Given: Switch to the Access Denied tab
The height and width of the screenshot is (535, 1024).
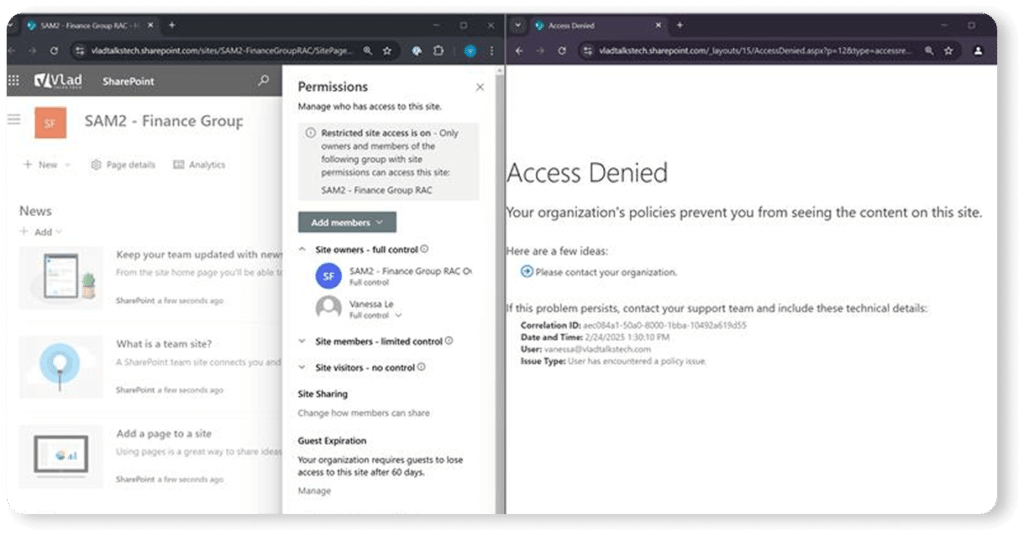Looking at the screenshot, I should [x=596, y=25].
